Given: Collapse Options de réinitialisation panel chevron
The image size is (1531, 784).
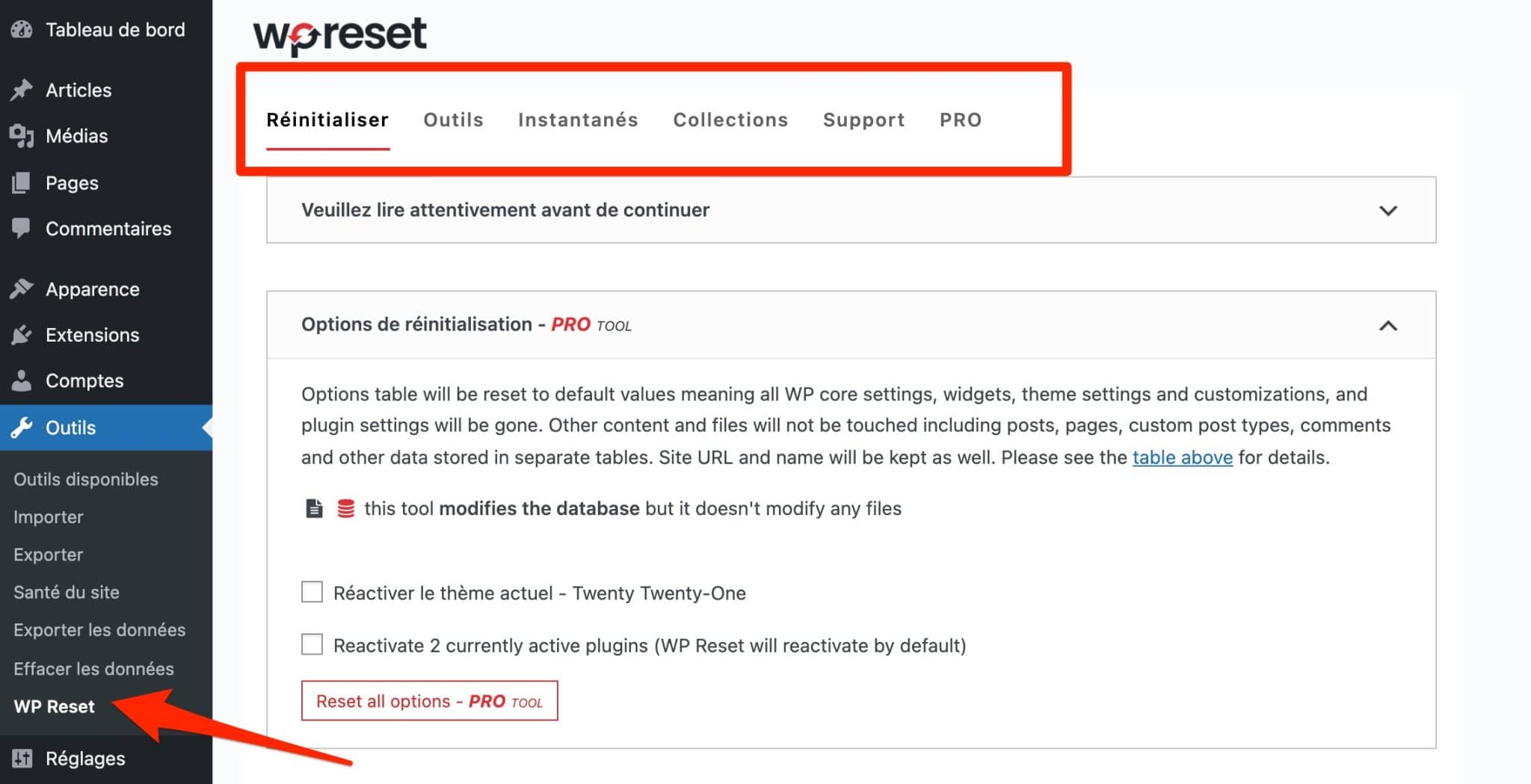Looking at the screenshot, I should tap(1387, 326).
